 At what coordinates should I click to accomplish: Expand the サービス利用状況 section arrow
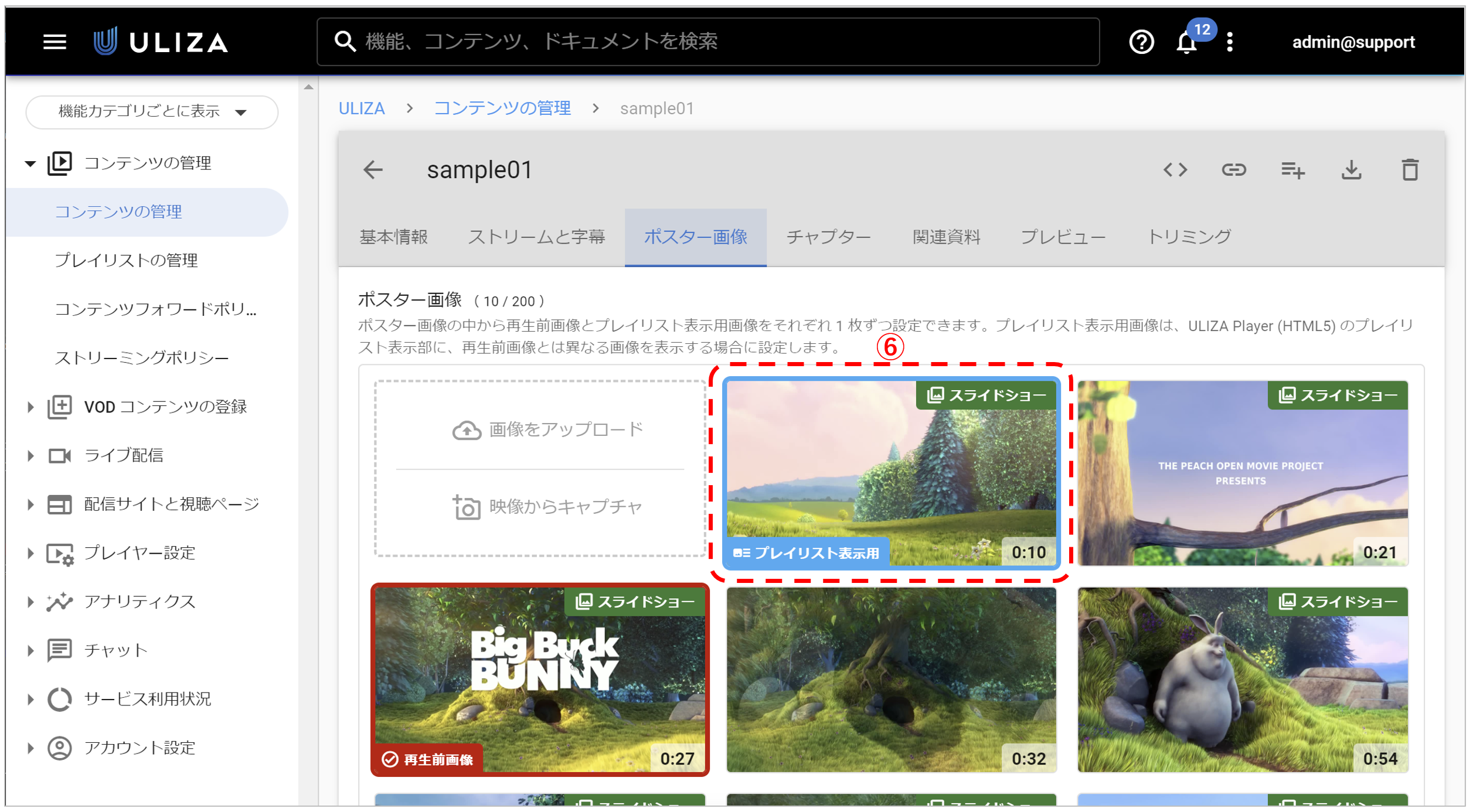30,700
